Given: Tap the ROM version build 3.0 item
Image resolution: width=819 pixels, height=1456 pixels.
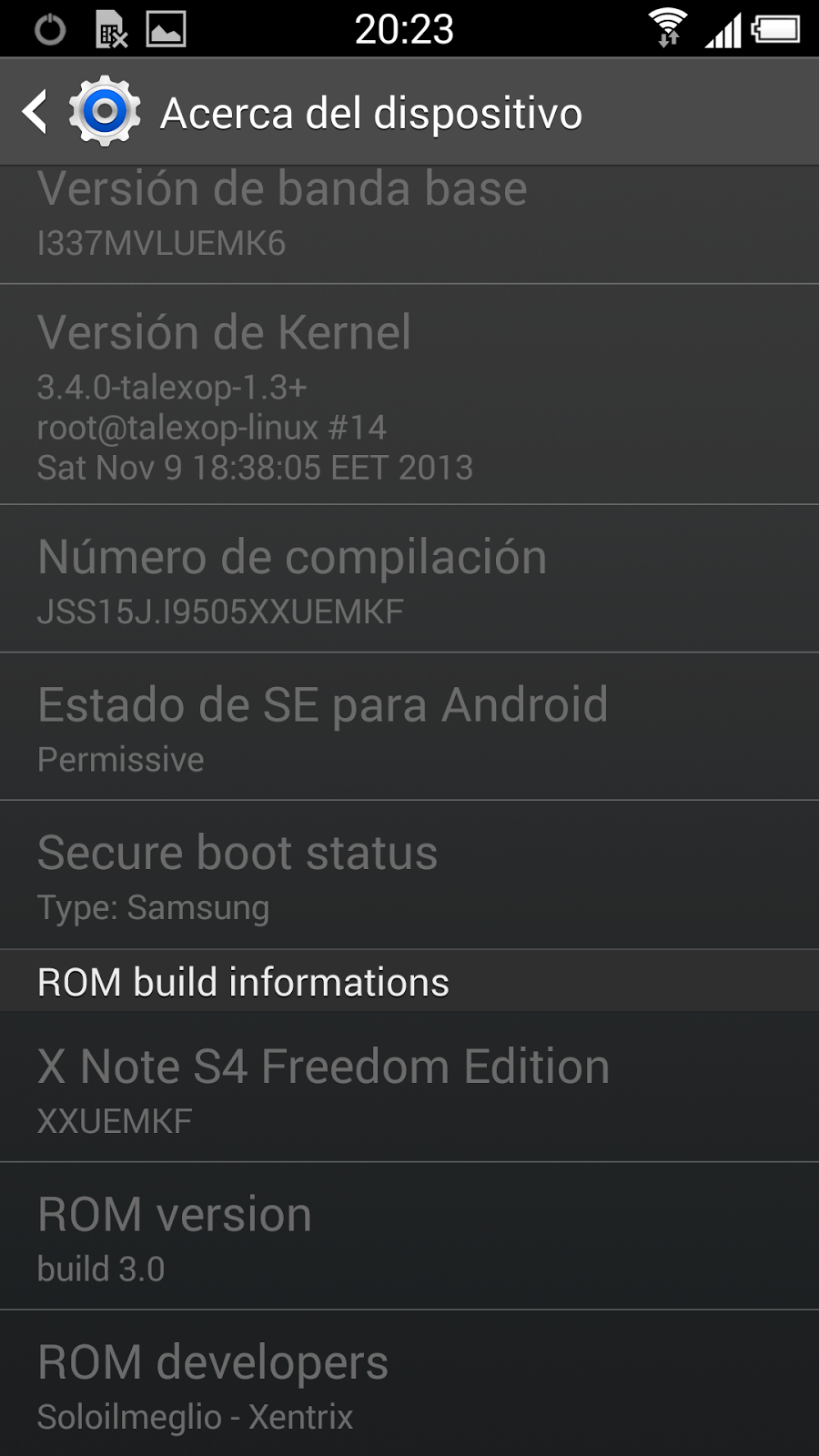Looking at the screenshot, I should tap(409, 1237).
